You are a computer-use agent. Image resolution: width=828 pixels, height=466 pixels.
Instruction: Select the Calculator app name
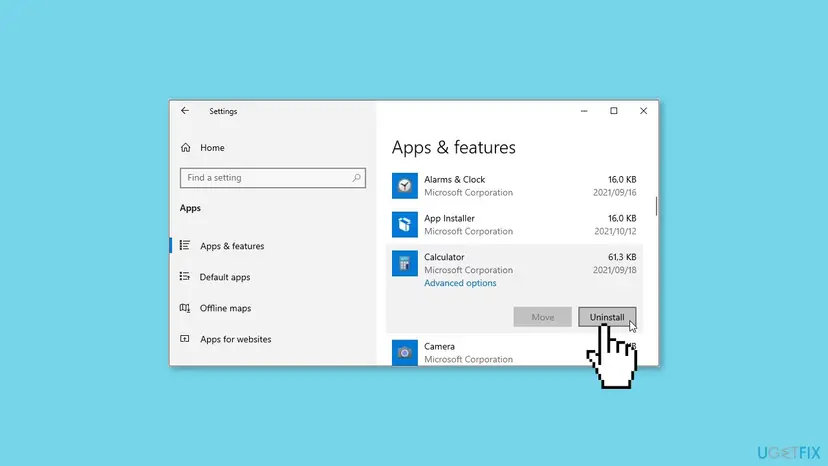pos(444,257)
